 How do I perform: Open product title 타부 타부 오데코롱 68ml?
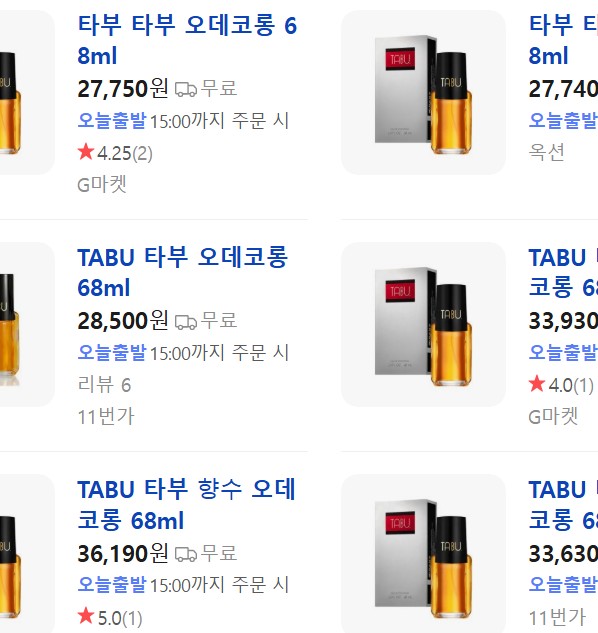pos(187,40)
